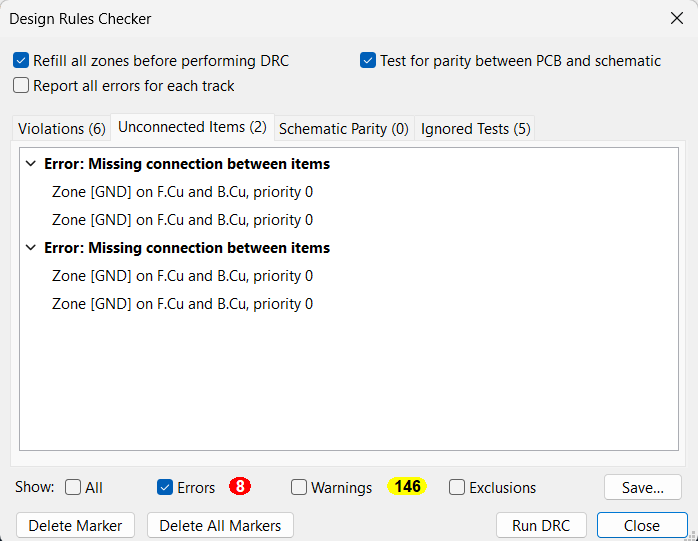698x541 pixels.
Task: Uncheck Test for parity between PCB and schematic
Action: [x=368, y=61]
